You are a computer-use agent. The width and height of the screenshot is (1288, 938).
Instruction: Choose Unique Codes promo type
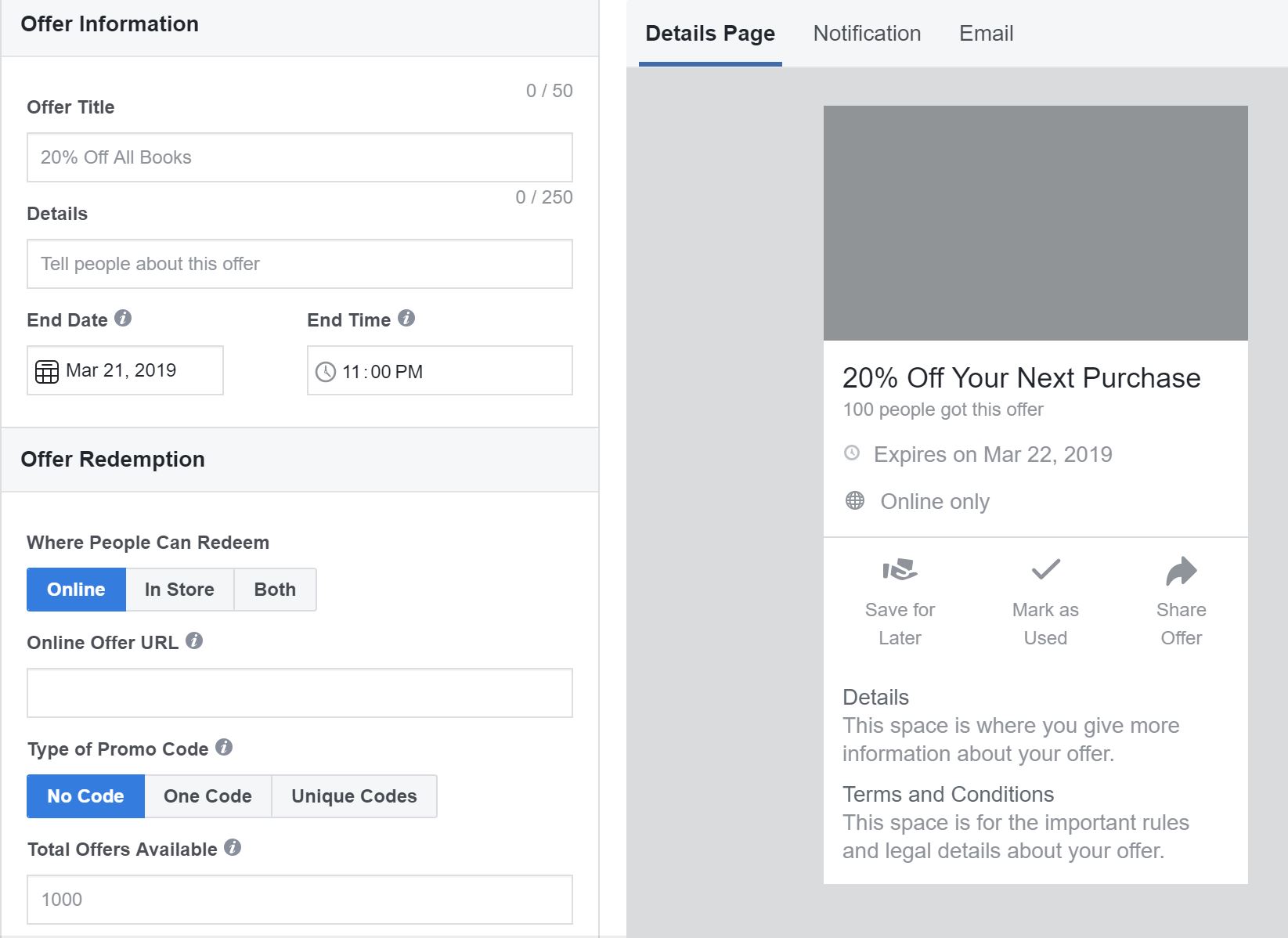click(354, 796)
